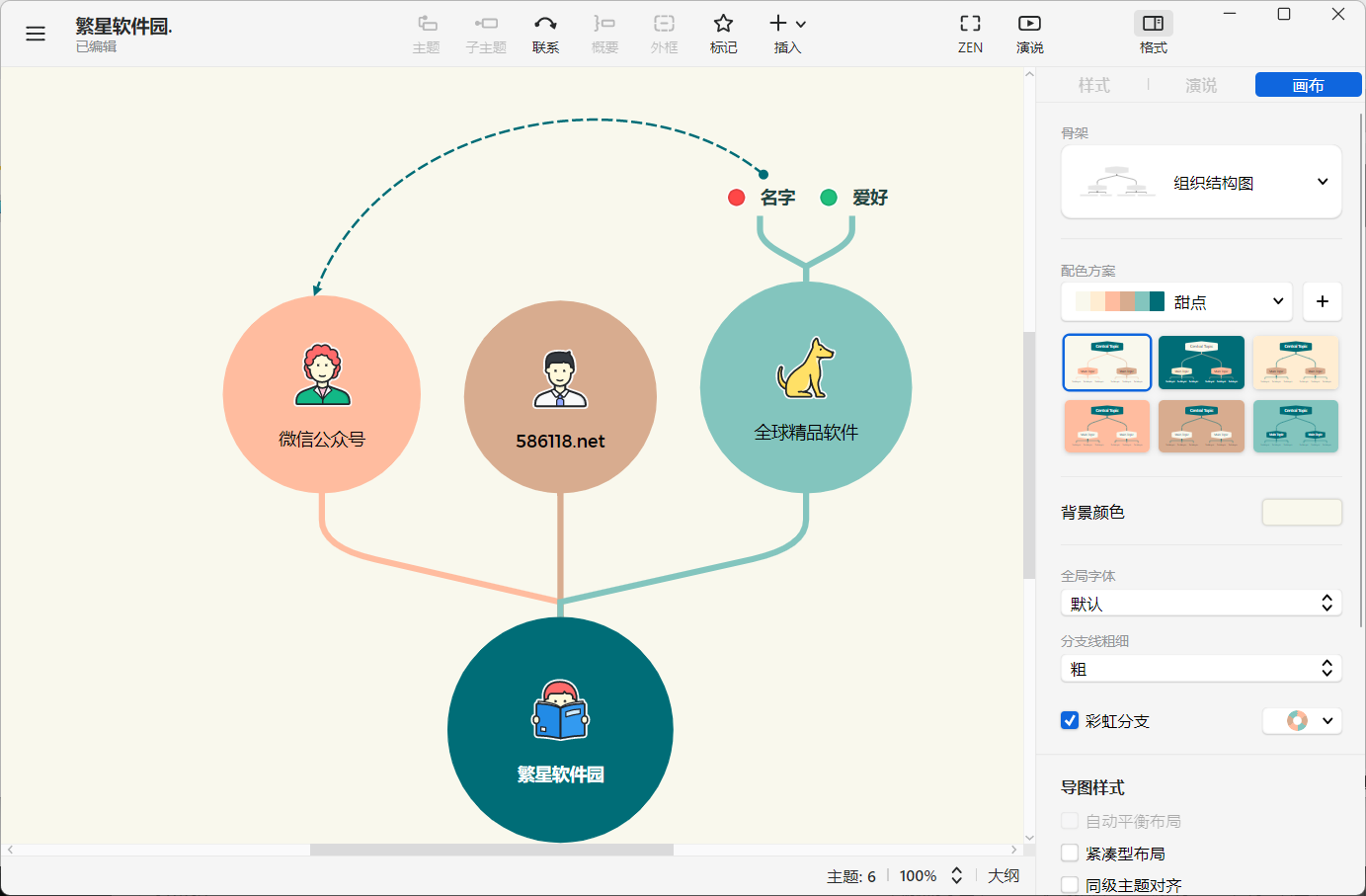The height and width of the screenshot is (896, 1366).
Task: Open the 背景颜色 color swatch
Action: (x=1302, y=512)
